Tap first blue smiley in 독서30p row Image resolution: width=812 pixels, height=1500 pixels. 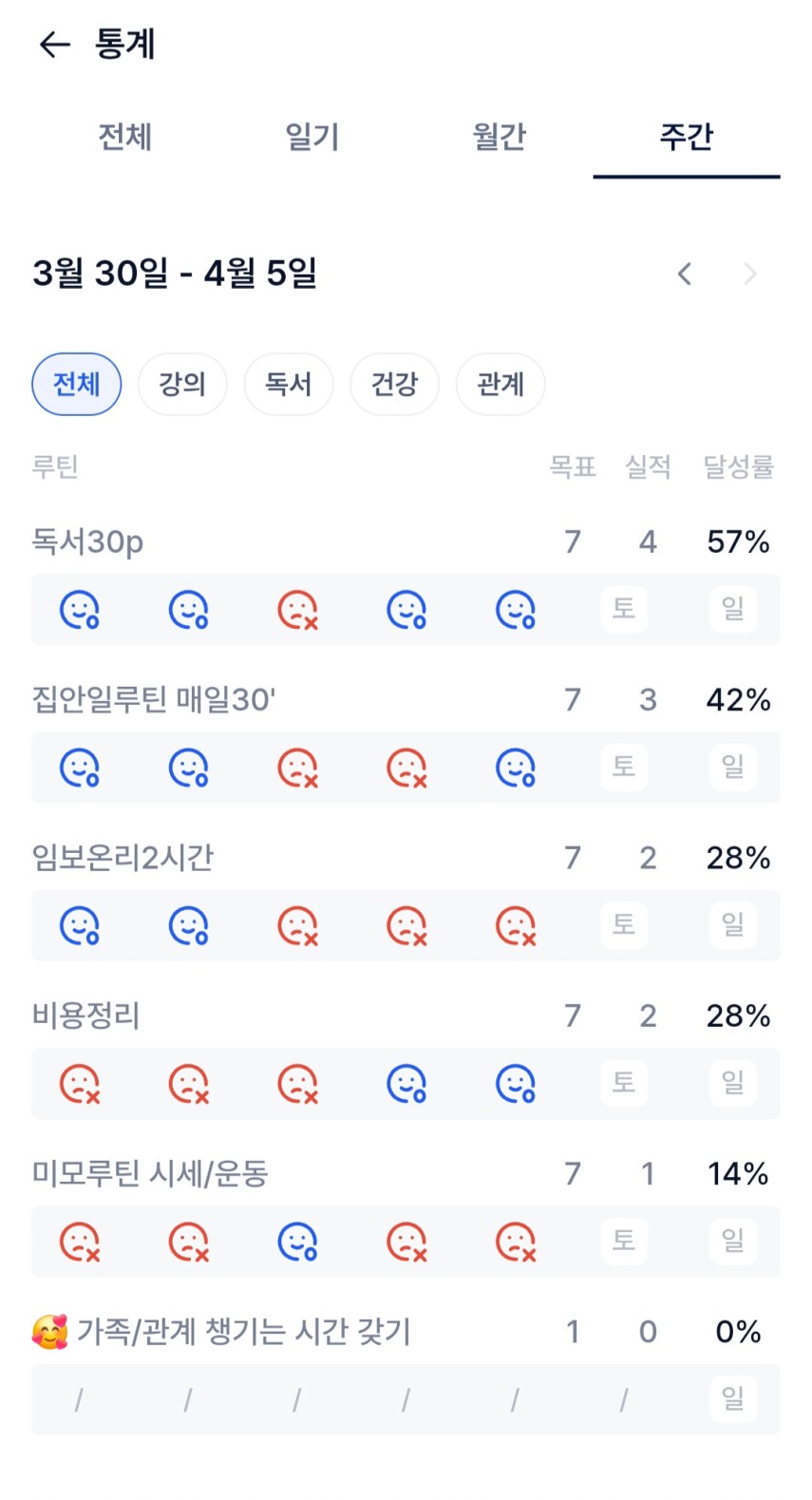[x=80, y=610]
